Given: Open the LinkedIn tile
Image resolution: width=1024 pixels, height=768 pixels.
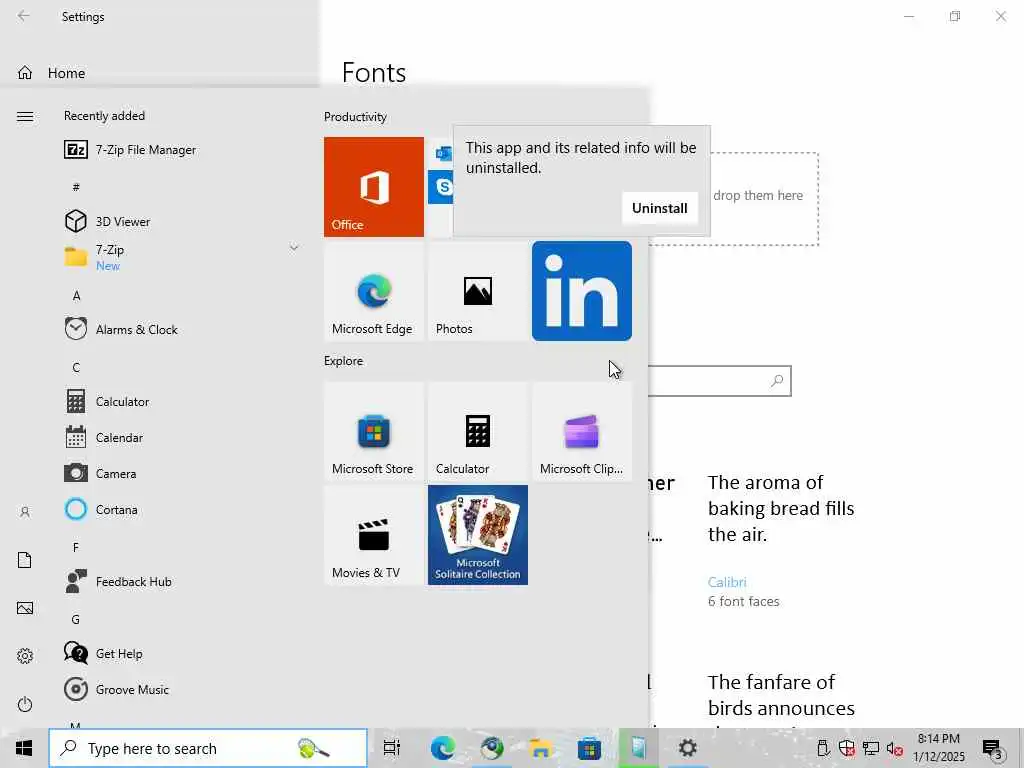Looking at the screenshot, I should point(582,291).
